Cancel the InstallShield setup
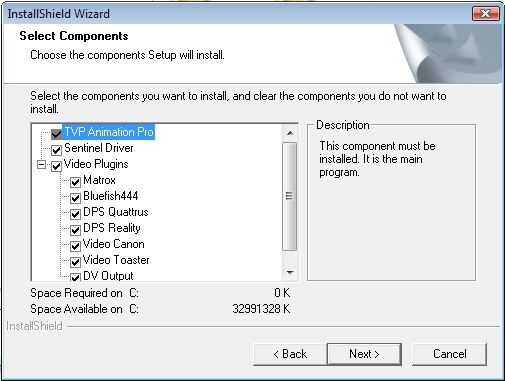Screen dimensions: 505x381 [449, 354]
